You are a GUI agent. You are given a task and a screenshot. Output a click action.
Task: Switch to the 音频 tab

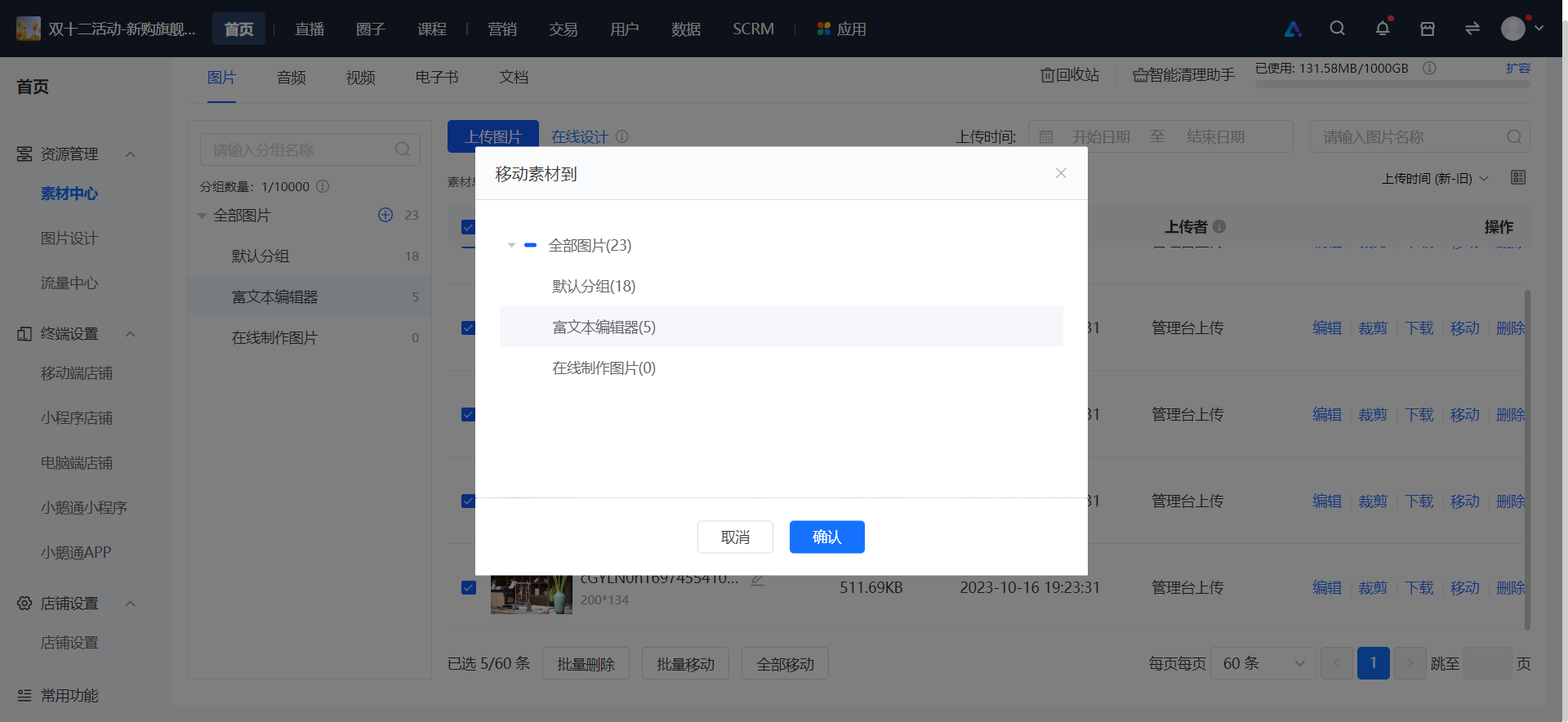(x=292, y=78)
